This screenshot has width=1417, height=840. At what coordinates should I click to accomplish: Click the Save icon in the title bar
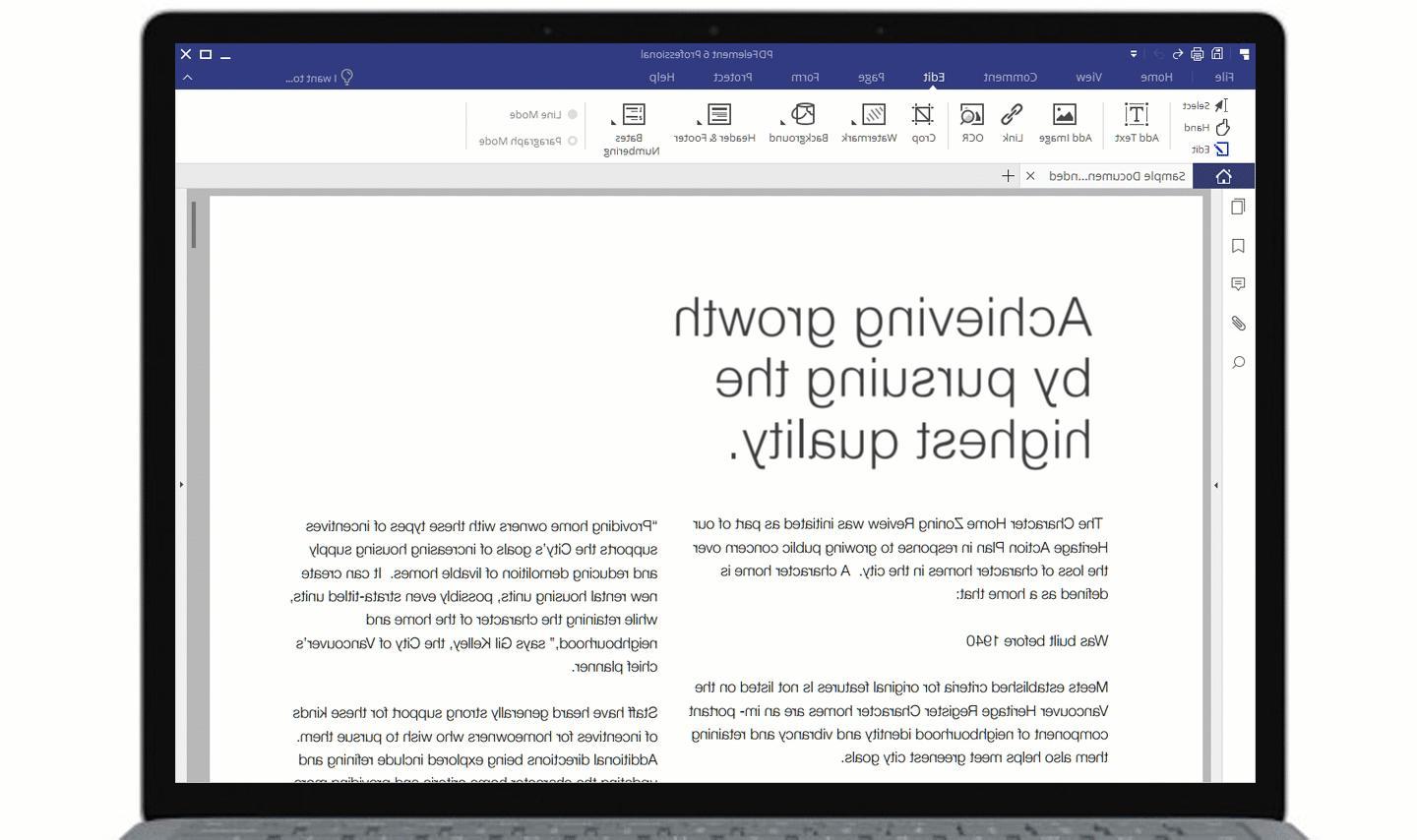1217,54
